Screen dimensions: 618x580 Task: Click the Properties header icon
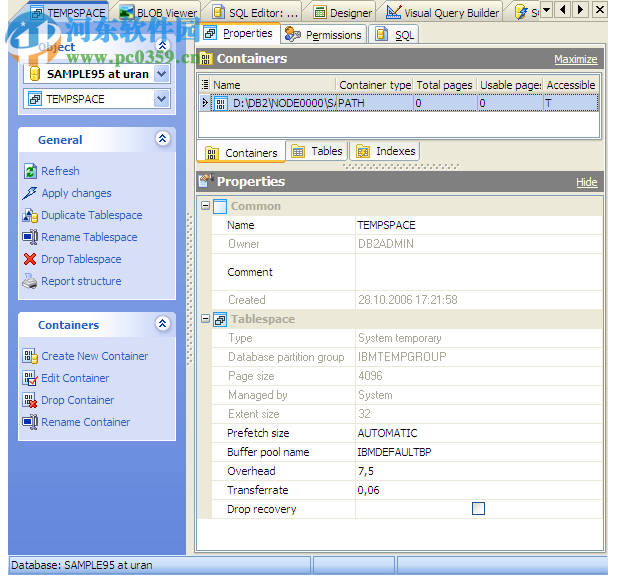pos(206,181)
